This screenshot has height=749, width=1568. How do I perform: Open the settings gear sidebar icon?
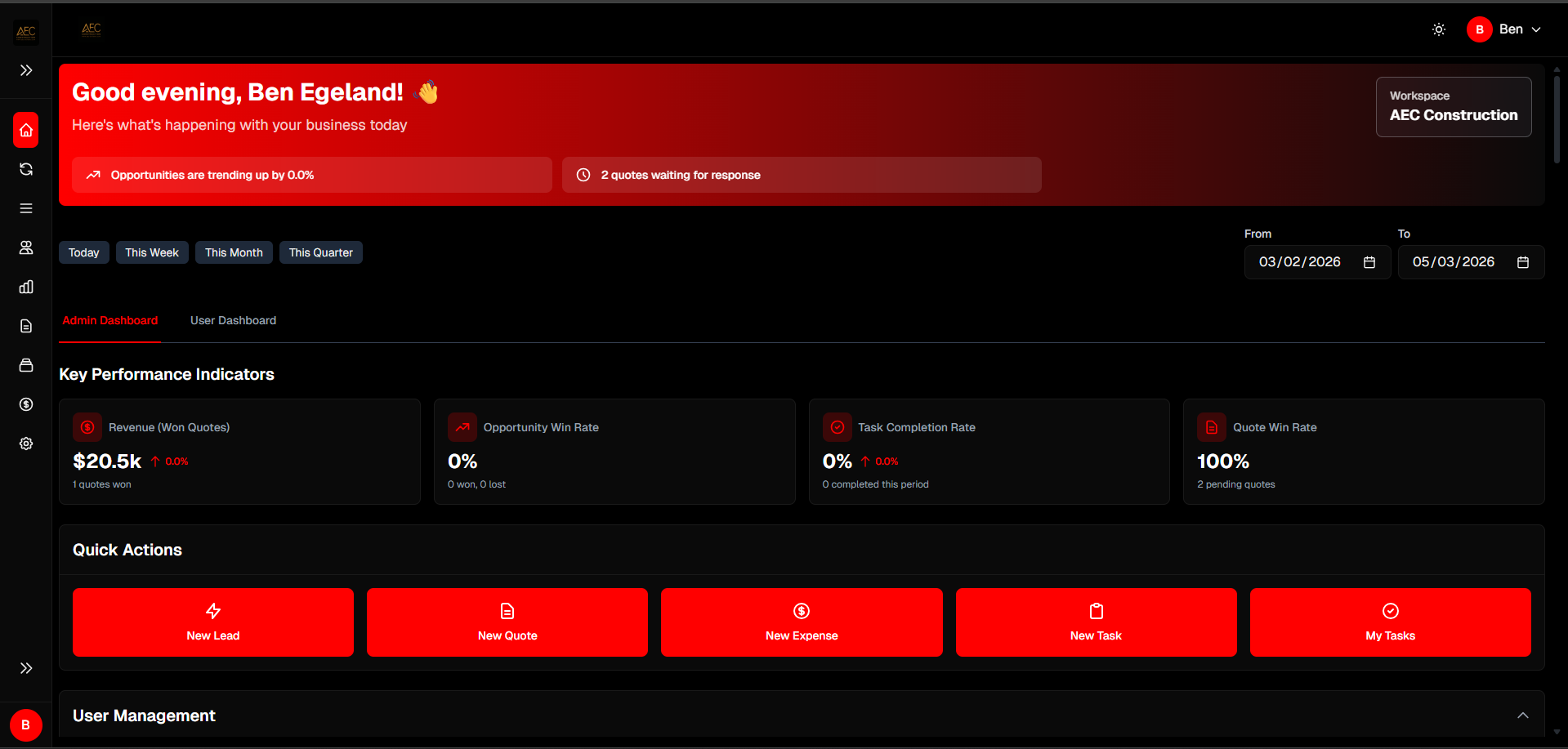coord(26,444)
